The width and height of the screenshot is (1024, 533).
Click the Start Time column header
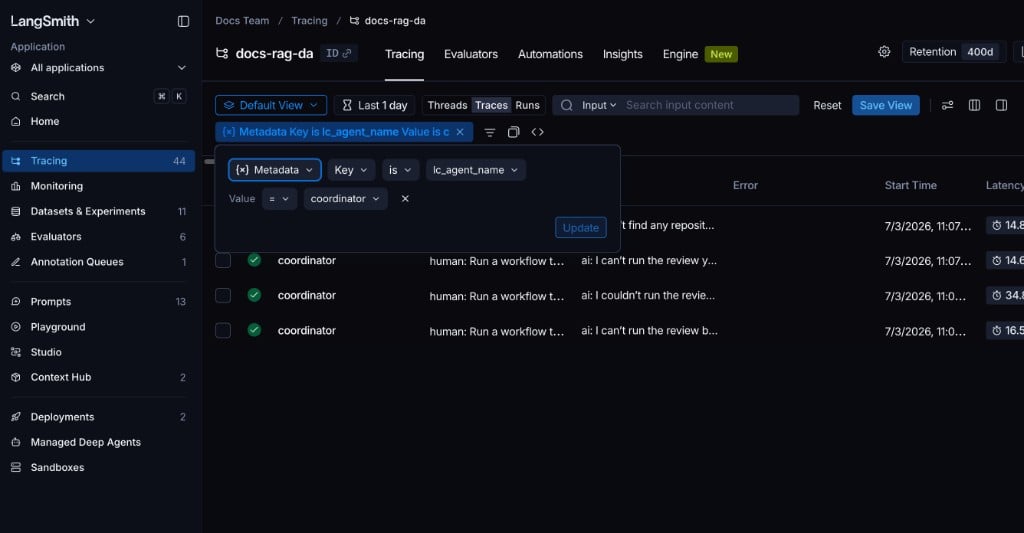tap(910, 186)
